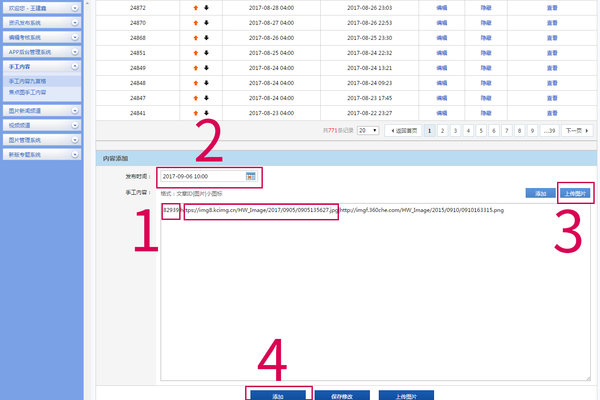
Task: Click the calendar icon in the publish time field
Action: [x=251, y=176]
